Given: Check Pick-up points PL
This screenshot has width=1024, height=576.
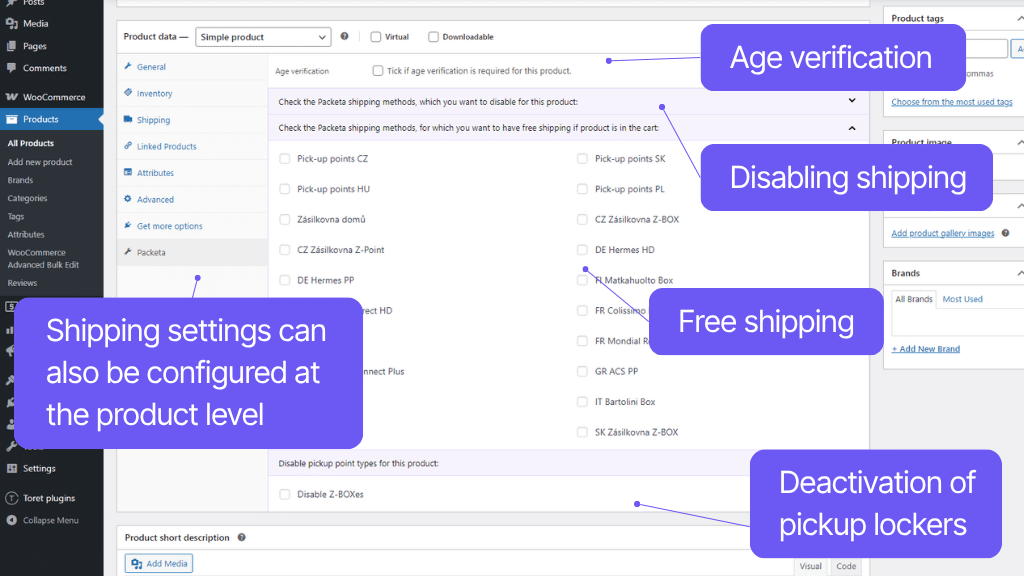Looking at the screenshot, I should 583,189.
